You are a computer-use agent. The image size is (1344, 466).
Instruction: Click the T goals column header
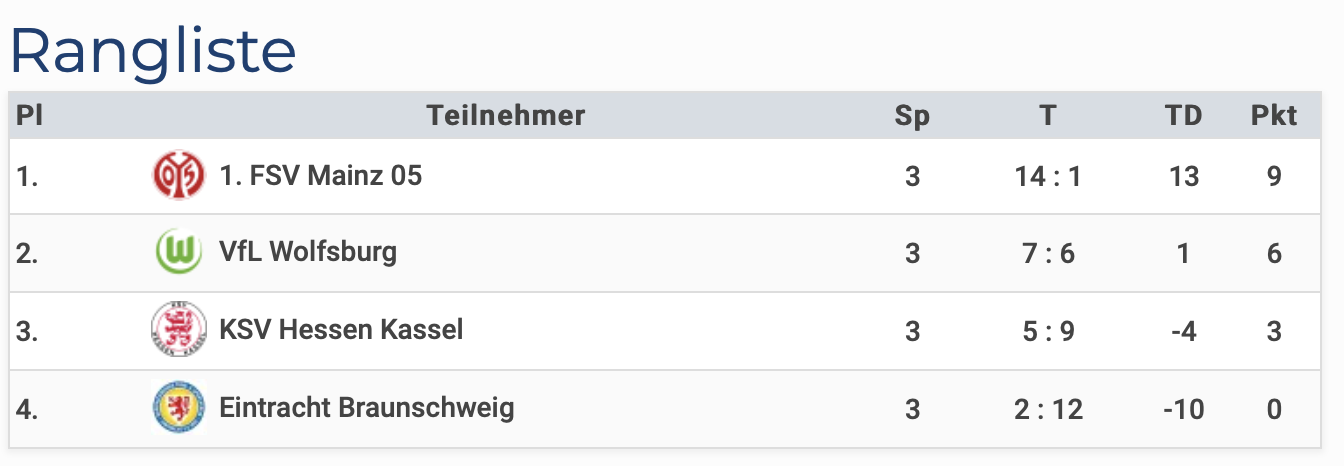click(1047, 116)
